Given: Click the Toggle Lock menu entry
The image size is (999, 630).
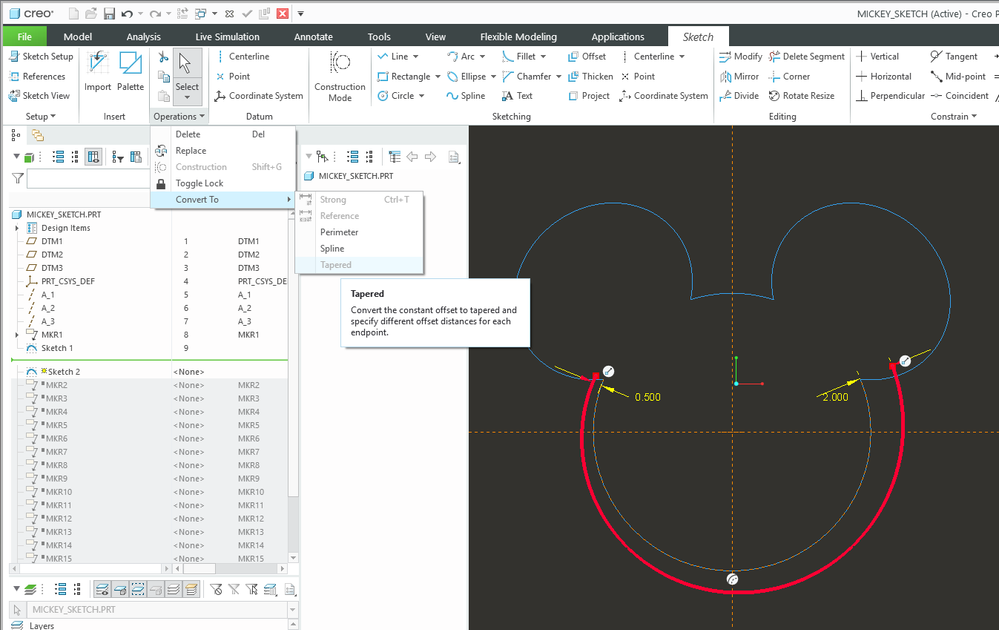Looking at the screenshot, I should coord(199,183).
